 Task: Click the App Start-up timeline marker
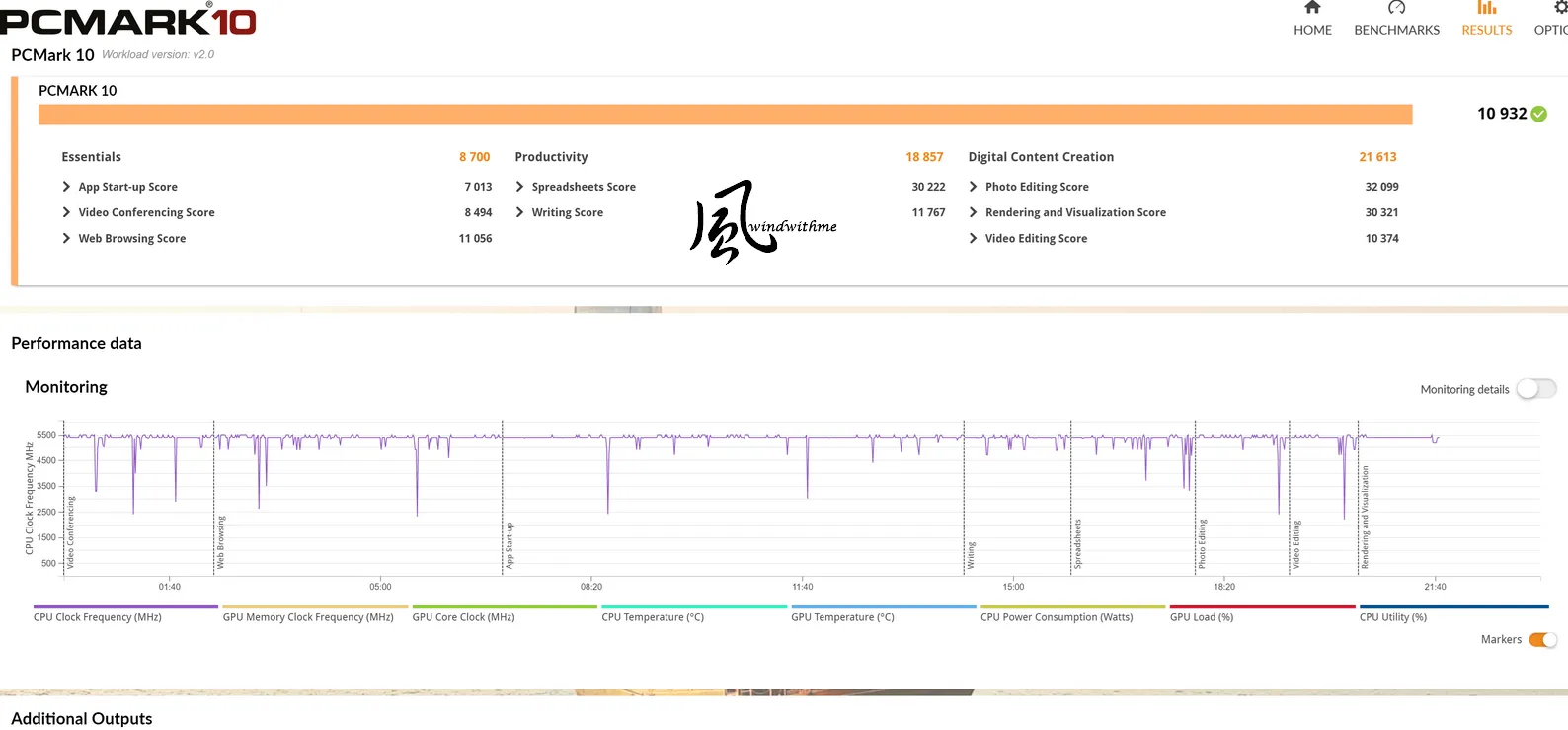510,545
